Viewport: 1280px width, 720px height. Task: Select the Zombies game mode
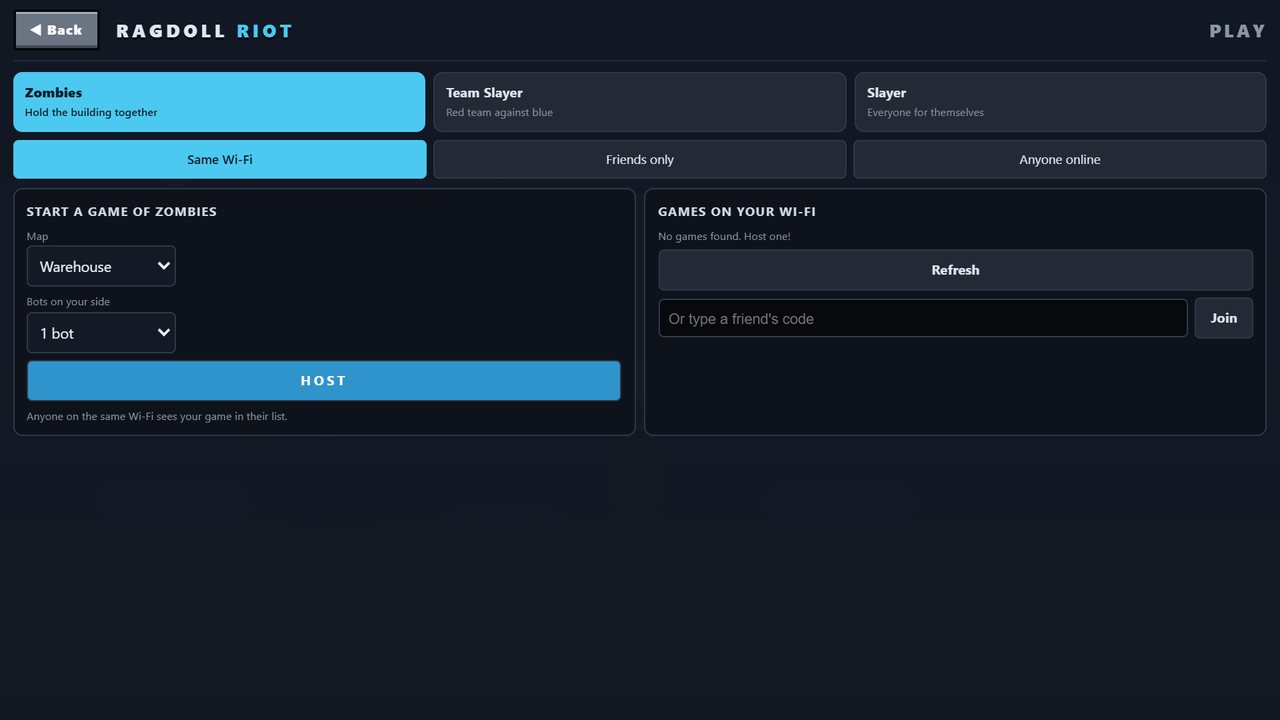pyautogui.click(x=219, y=102)
